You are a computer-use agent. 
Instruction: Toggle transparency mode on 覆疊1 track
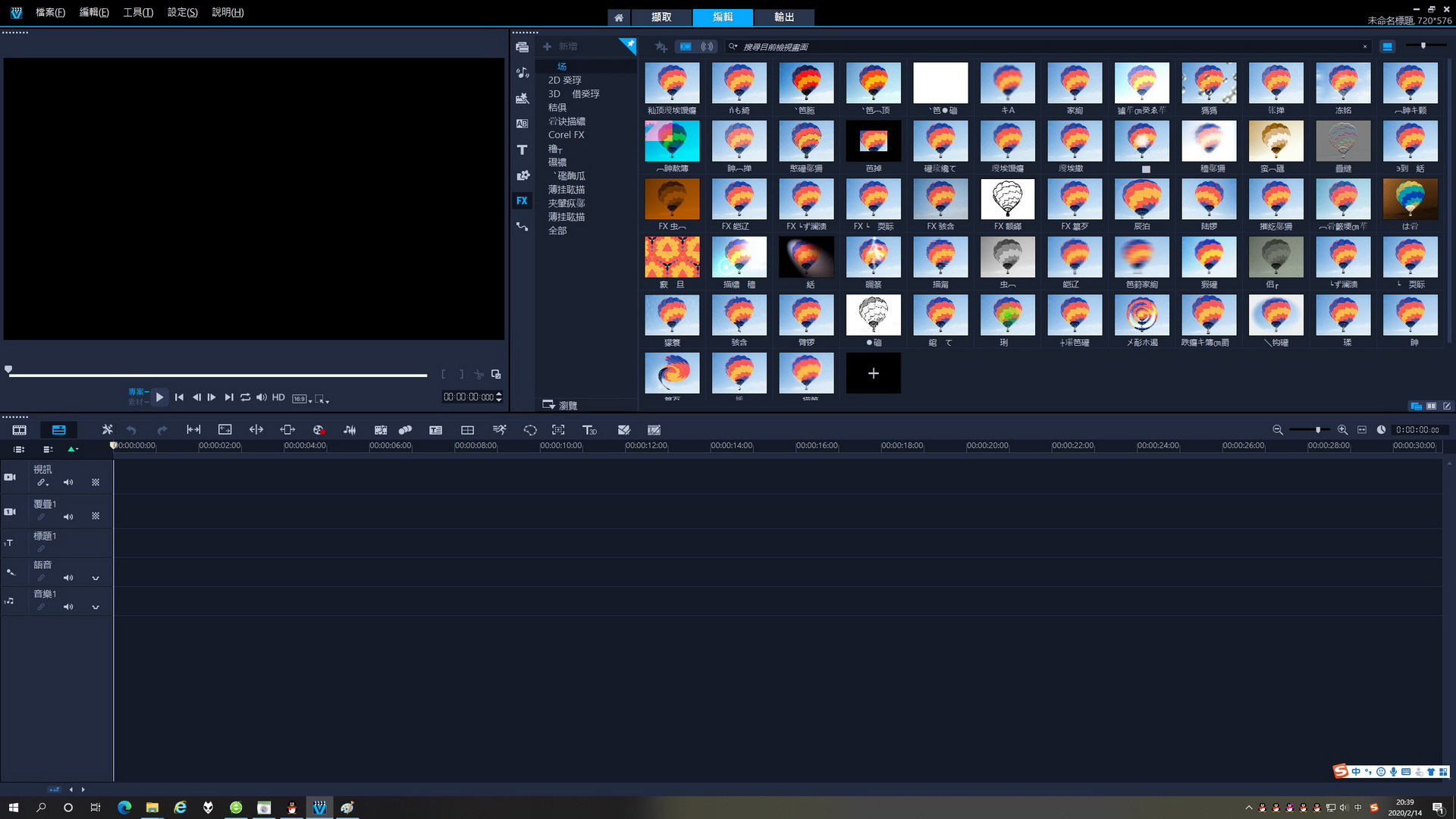tap(96, 516)
